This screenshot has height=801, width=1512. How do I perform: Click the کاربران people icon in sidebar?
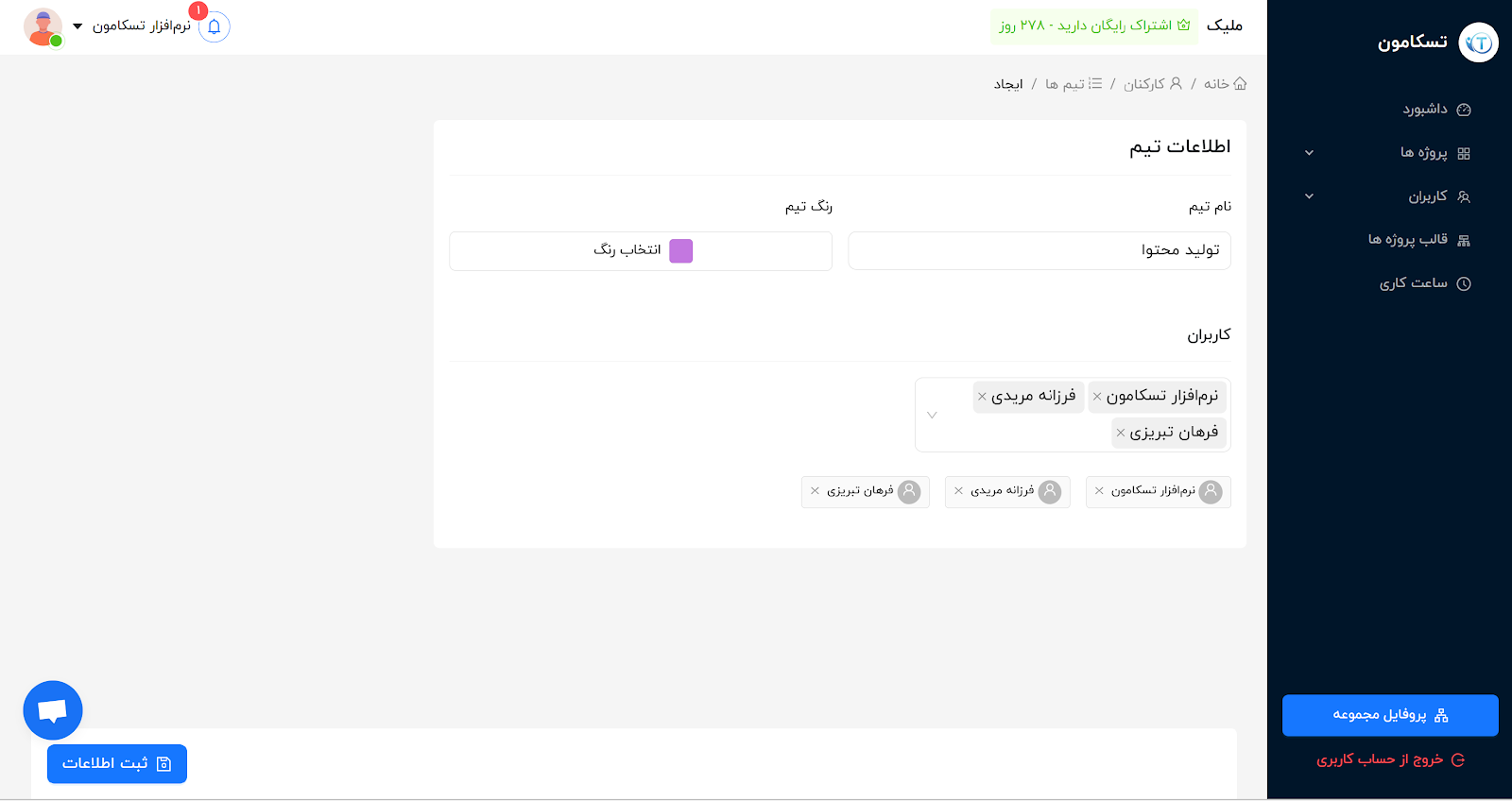tap(1464, 196)
